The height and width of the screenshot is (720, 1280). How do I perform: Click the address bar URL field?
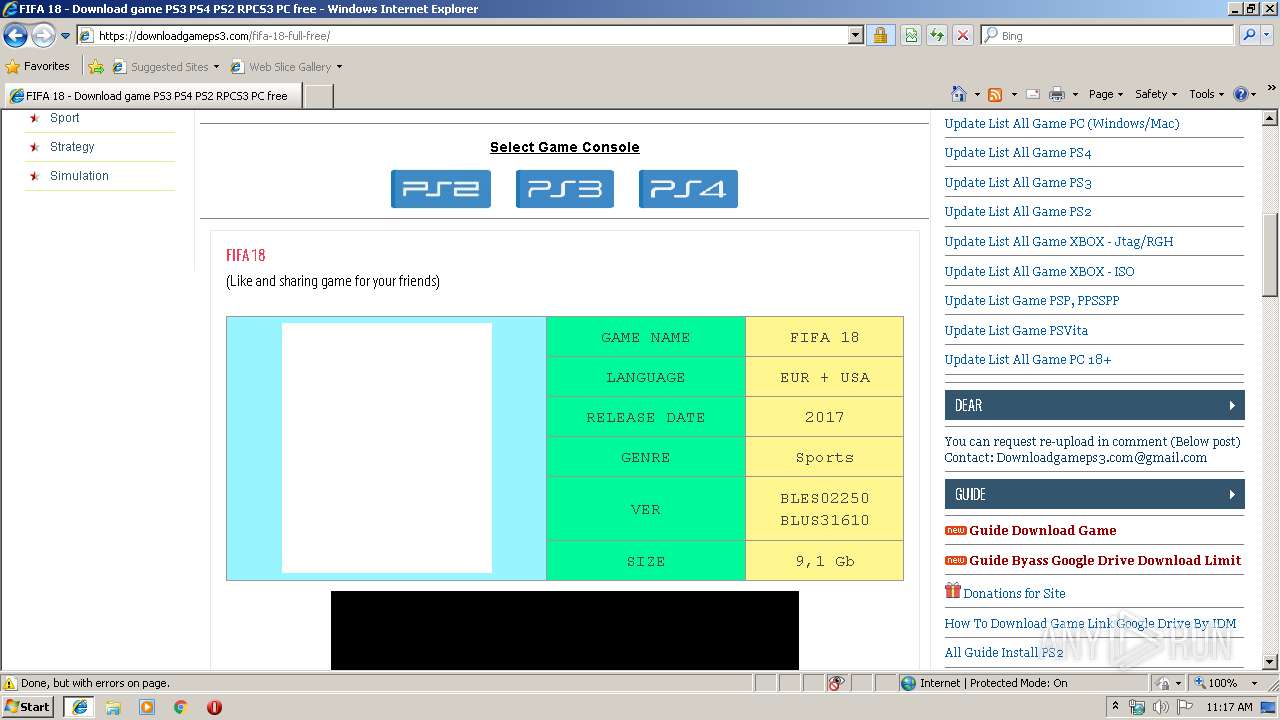click(x=462, y=35)
